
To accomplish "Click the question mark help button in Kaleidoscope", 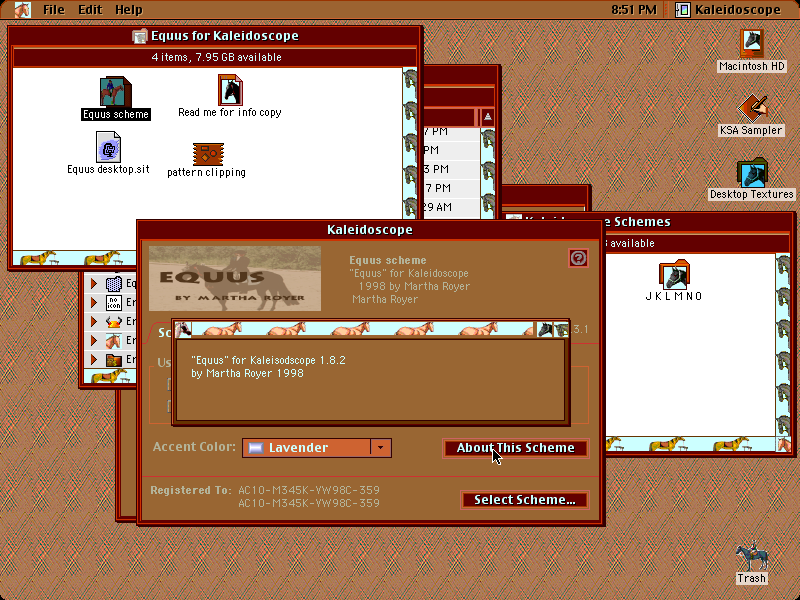I will (578, 258).
